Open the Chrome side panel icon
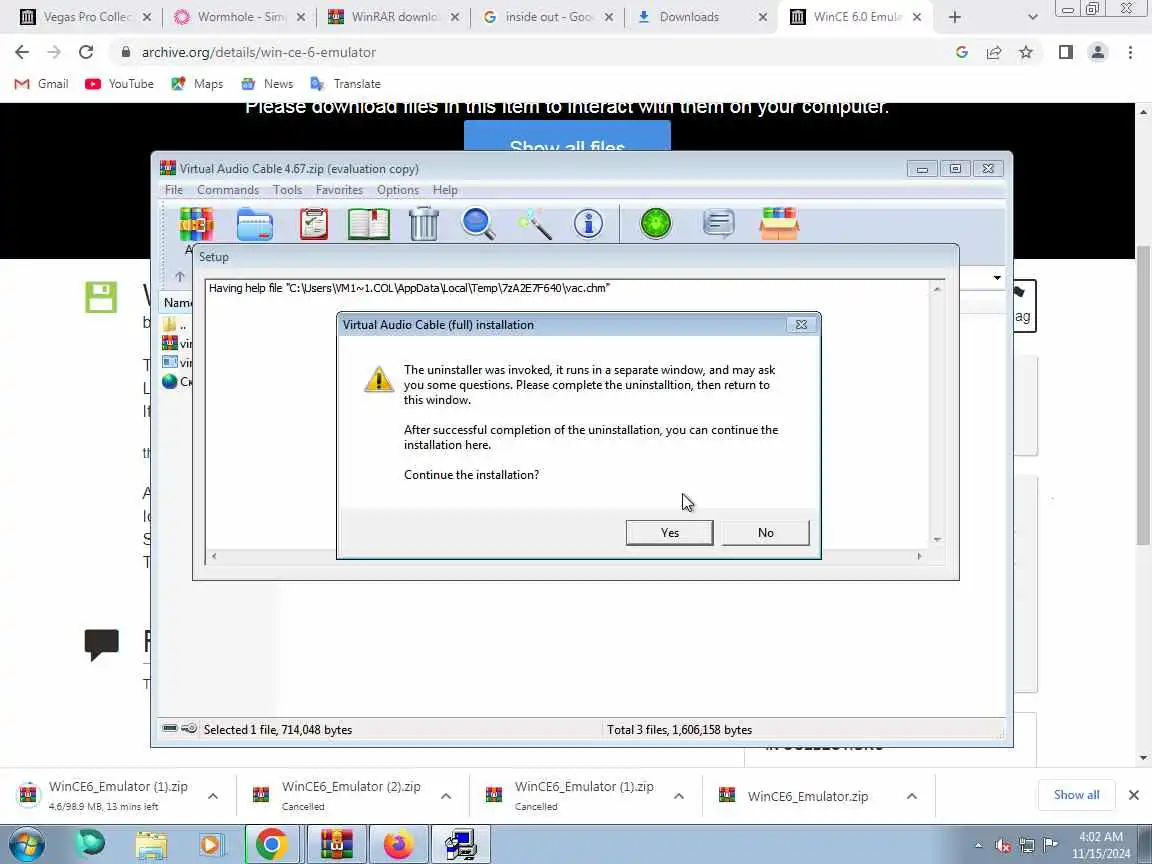 pos(1065,52)
